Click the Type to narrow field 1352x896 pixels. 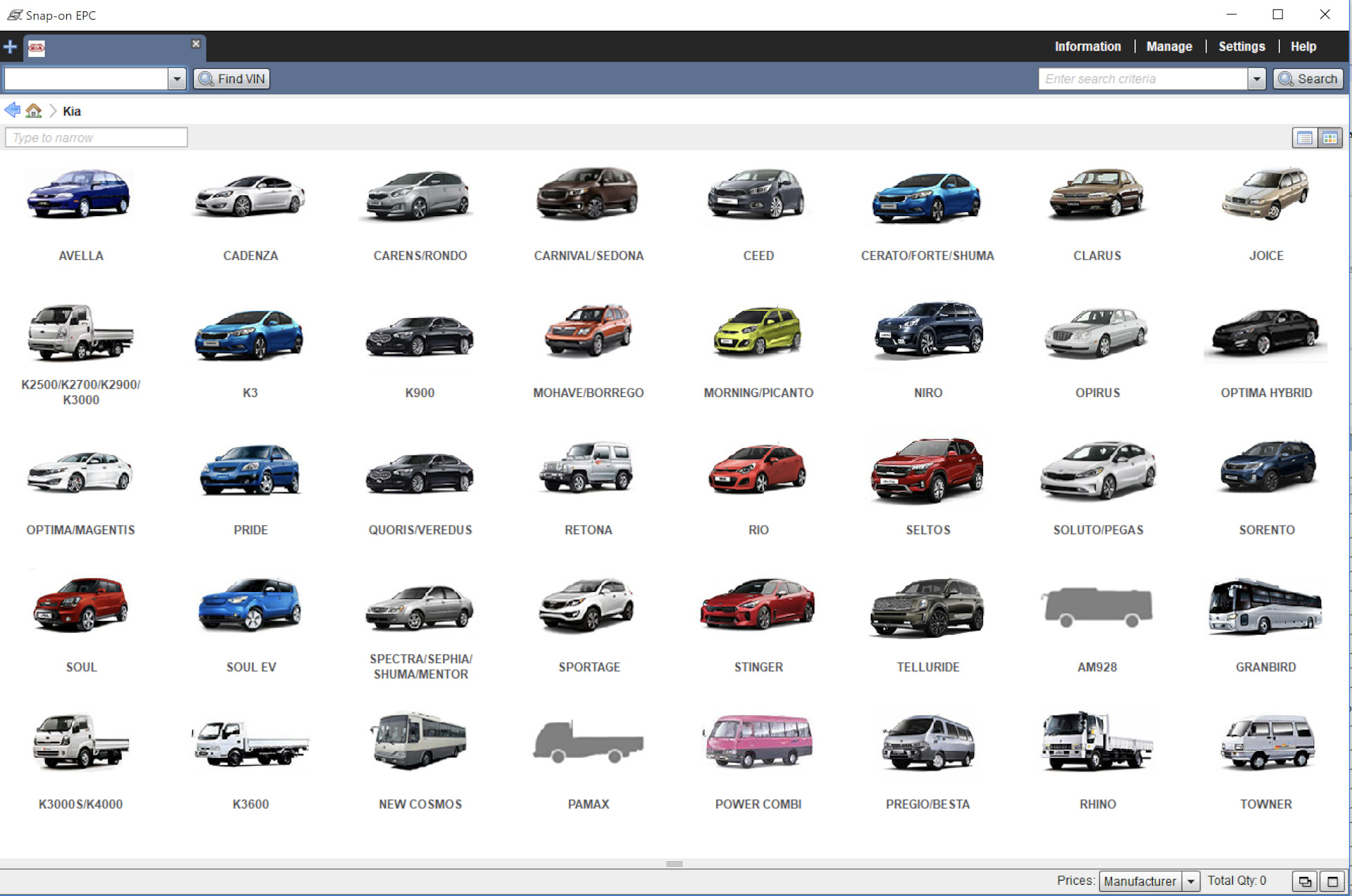click(96, 138)
